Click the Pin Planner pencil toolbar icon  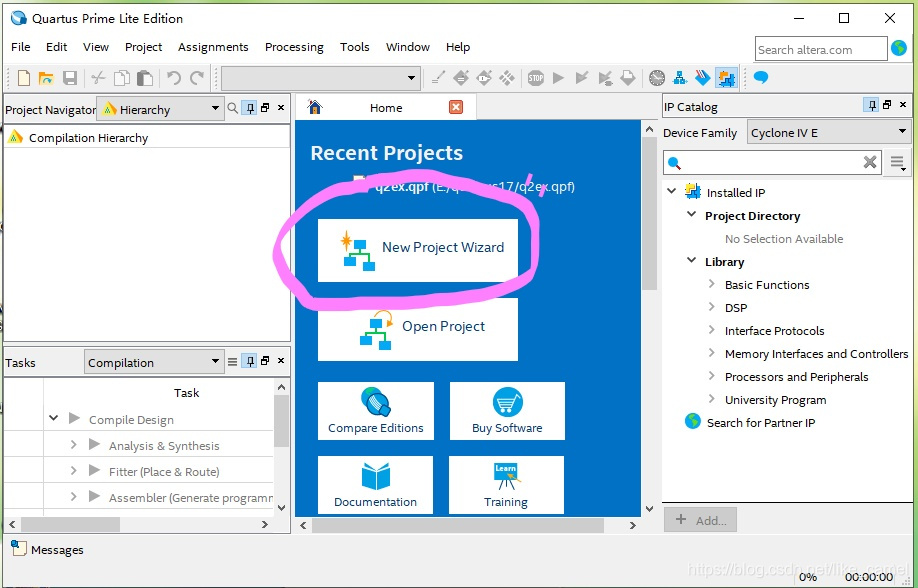click(438, 78)
